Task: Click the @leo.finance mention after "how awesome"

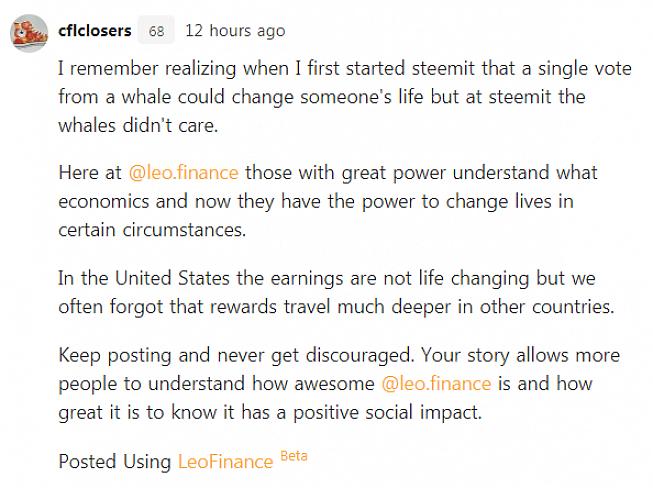Action: click(436, 383)
